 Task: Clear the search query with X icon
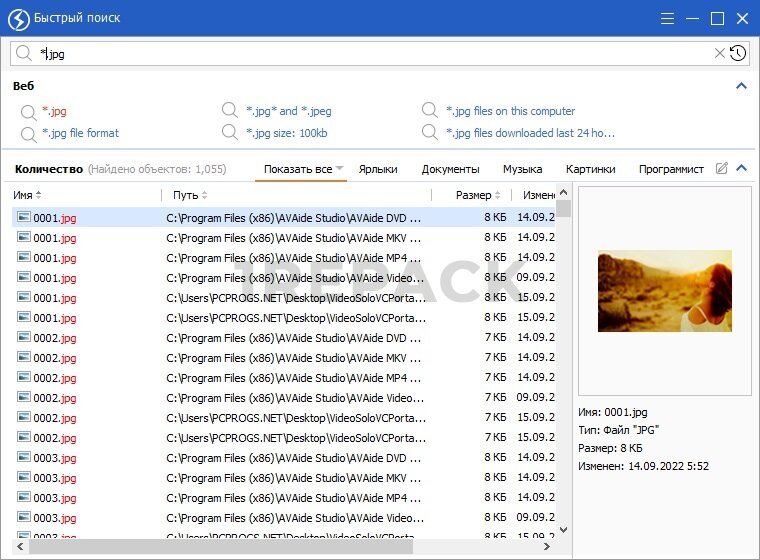pyautogui.click(x=719, y=54)
